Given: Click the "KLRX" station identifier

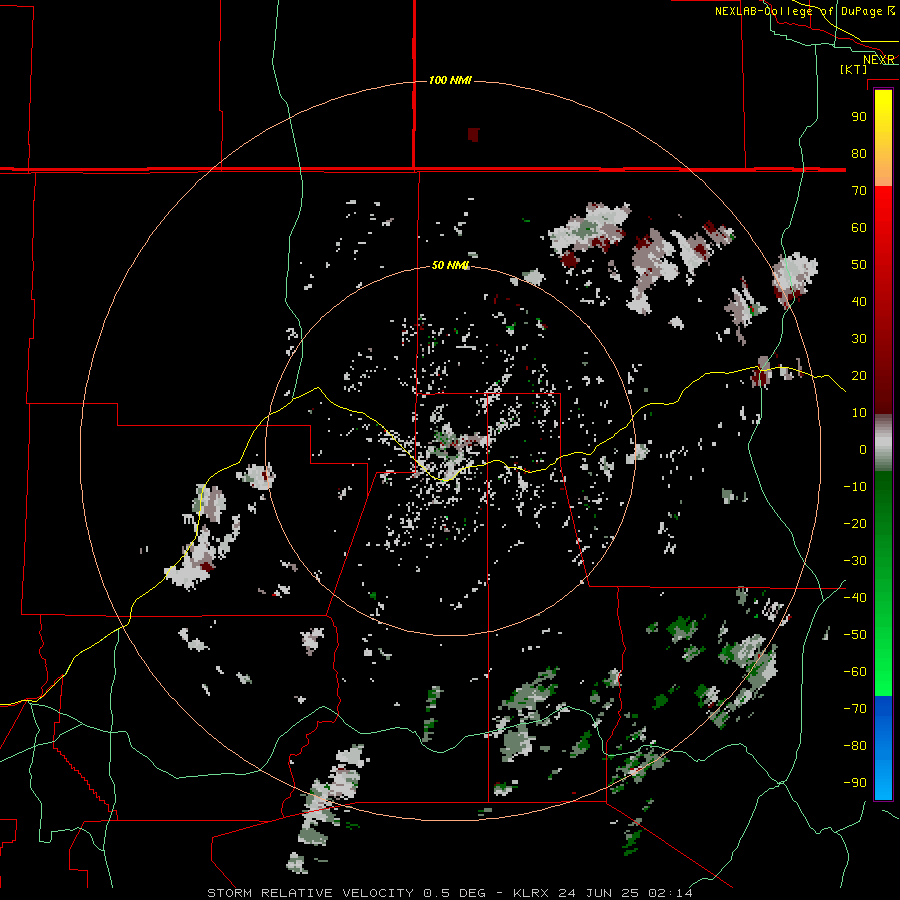Looking at the screenshot, I should coord(531,893).
